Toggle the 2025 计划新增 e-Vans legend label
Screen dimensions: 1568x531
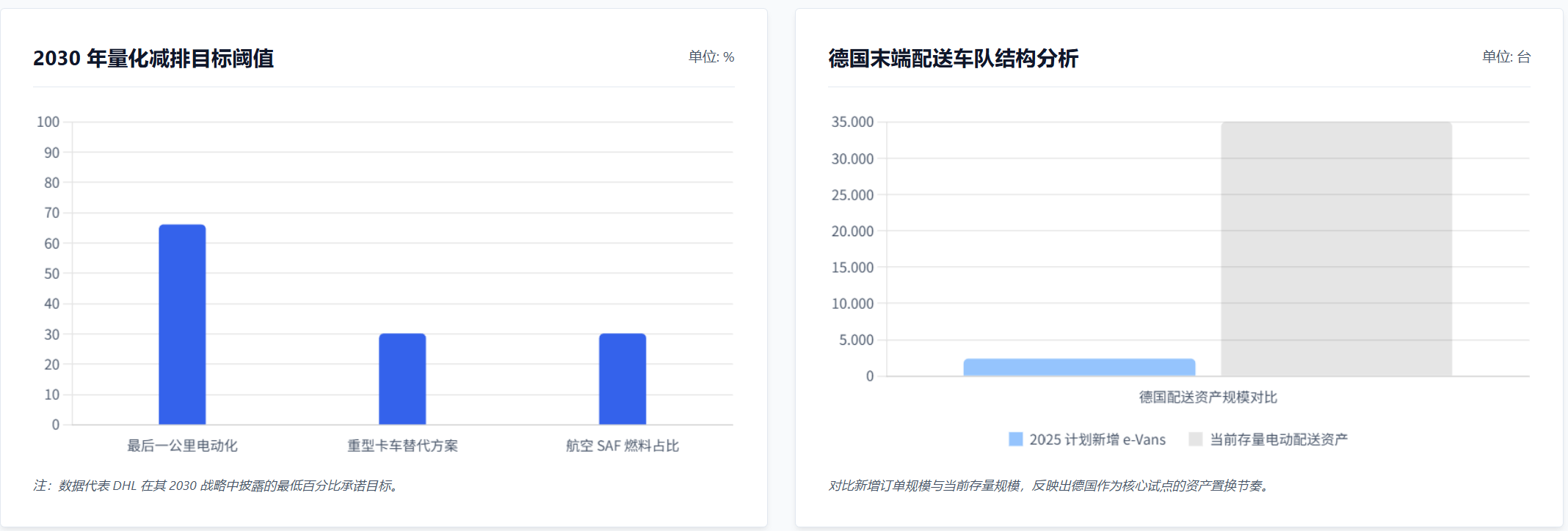coord(1097,439)
